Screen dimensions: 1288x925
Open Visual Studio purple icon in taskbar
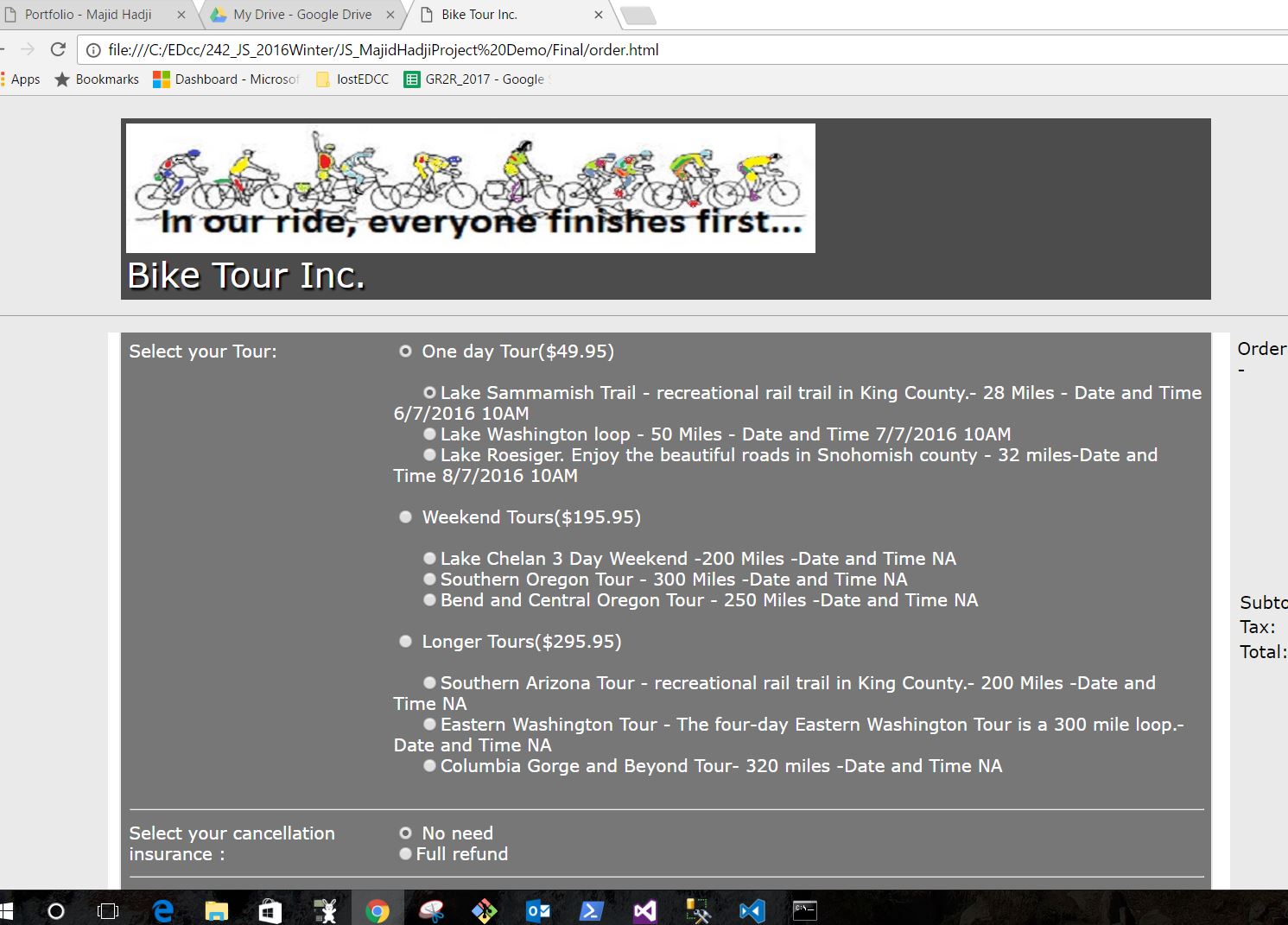pos(644,910)
